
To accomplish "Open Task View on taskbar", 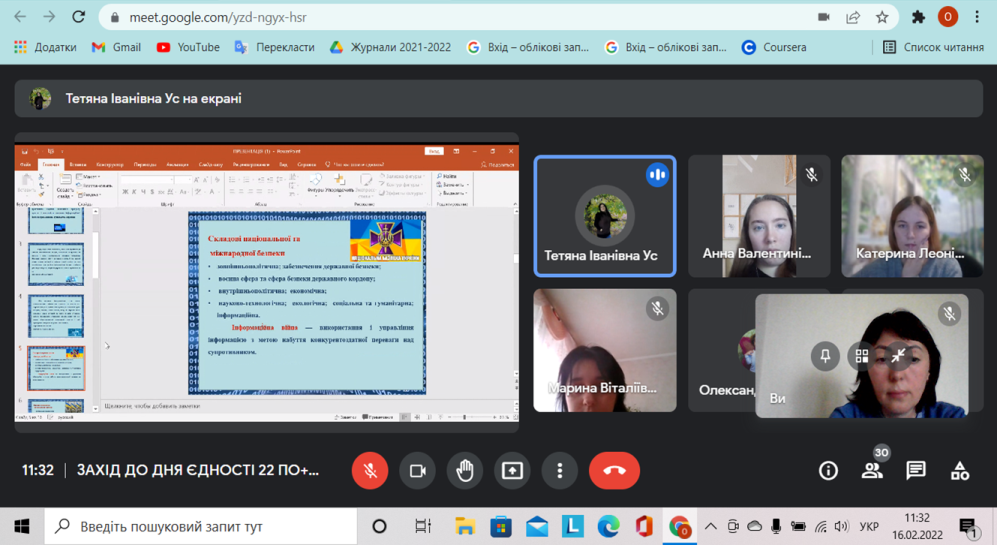I will pos(422,527).
